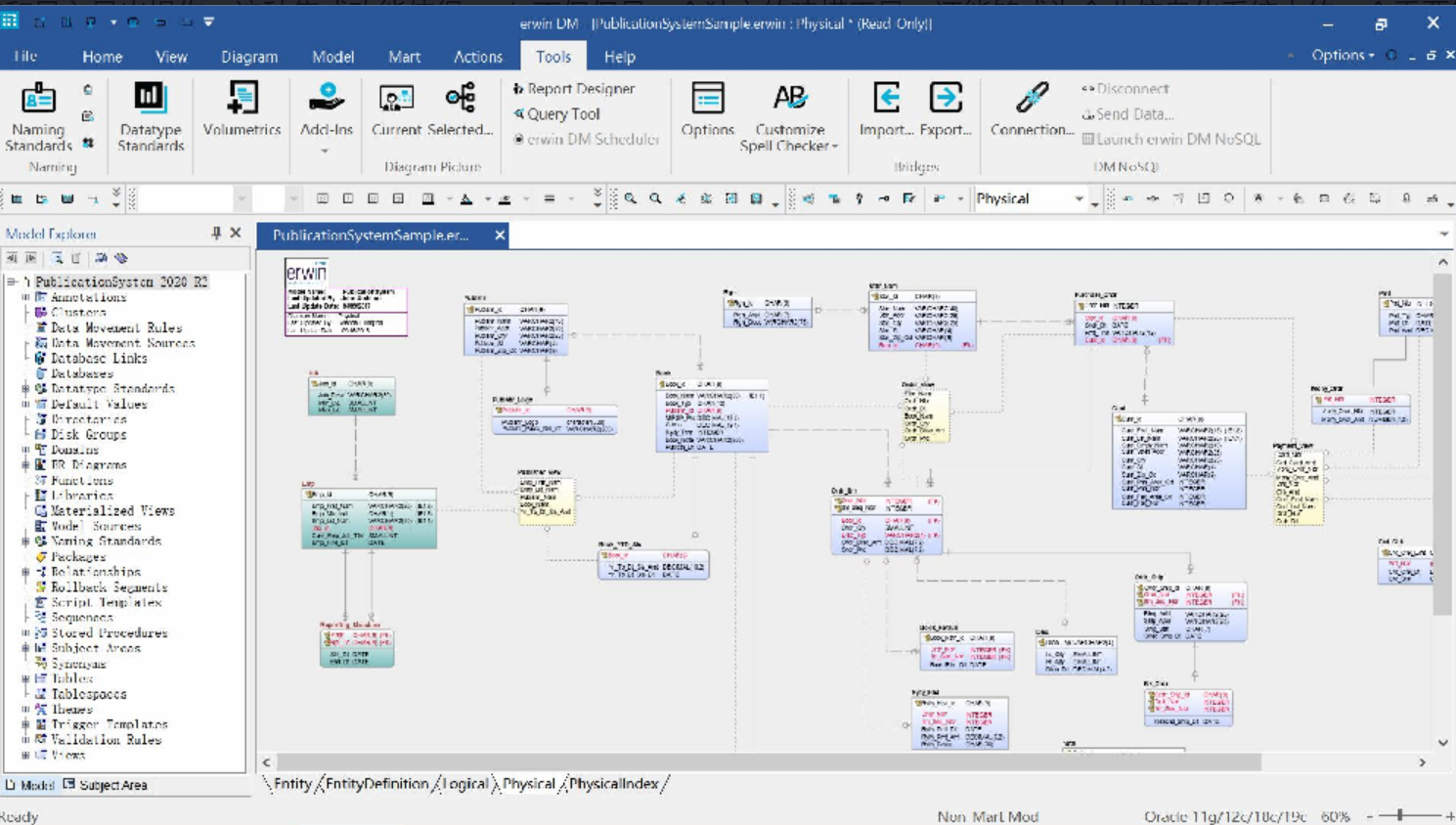Open the Options dropdown at top right
The image size is (1456, 825).
click(x=1343, y=56)
